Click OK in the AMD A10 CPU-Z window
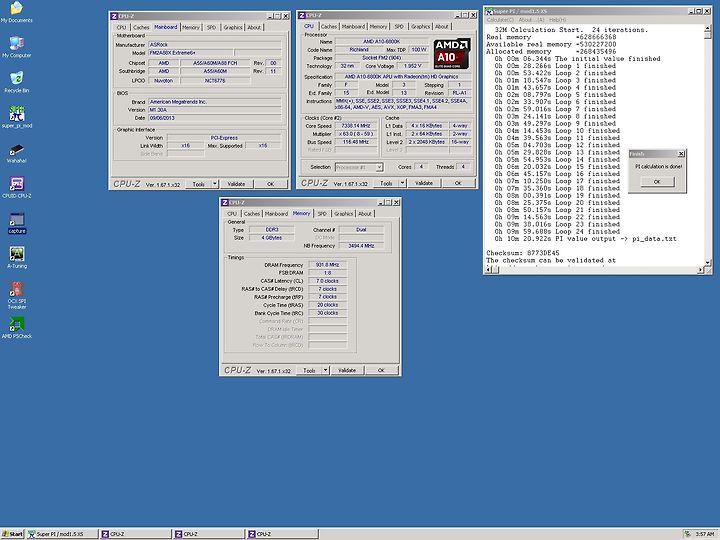This screenshot has height=540, width=720. tap(458, 183)
